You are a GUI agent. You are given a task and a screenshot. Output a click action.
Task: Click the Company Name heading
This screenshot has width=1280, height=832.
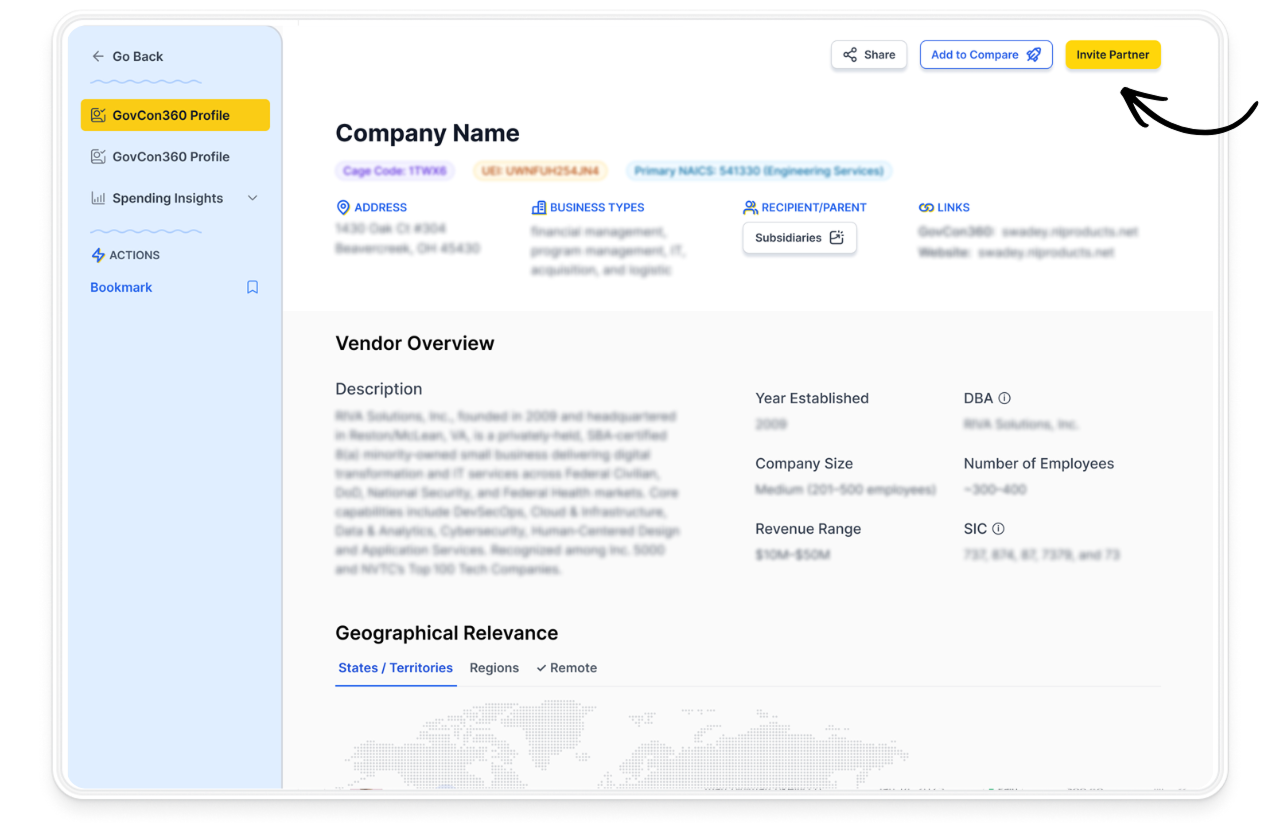[x=427, y=133]
